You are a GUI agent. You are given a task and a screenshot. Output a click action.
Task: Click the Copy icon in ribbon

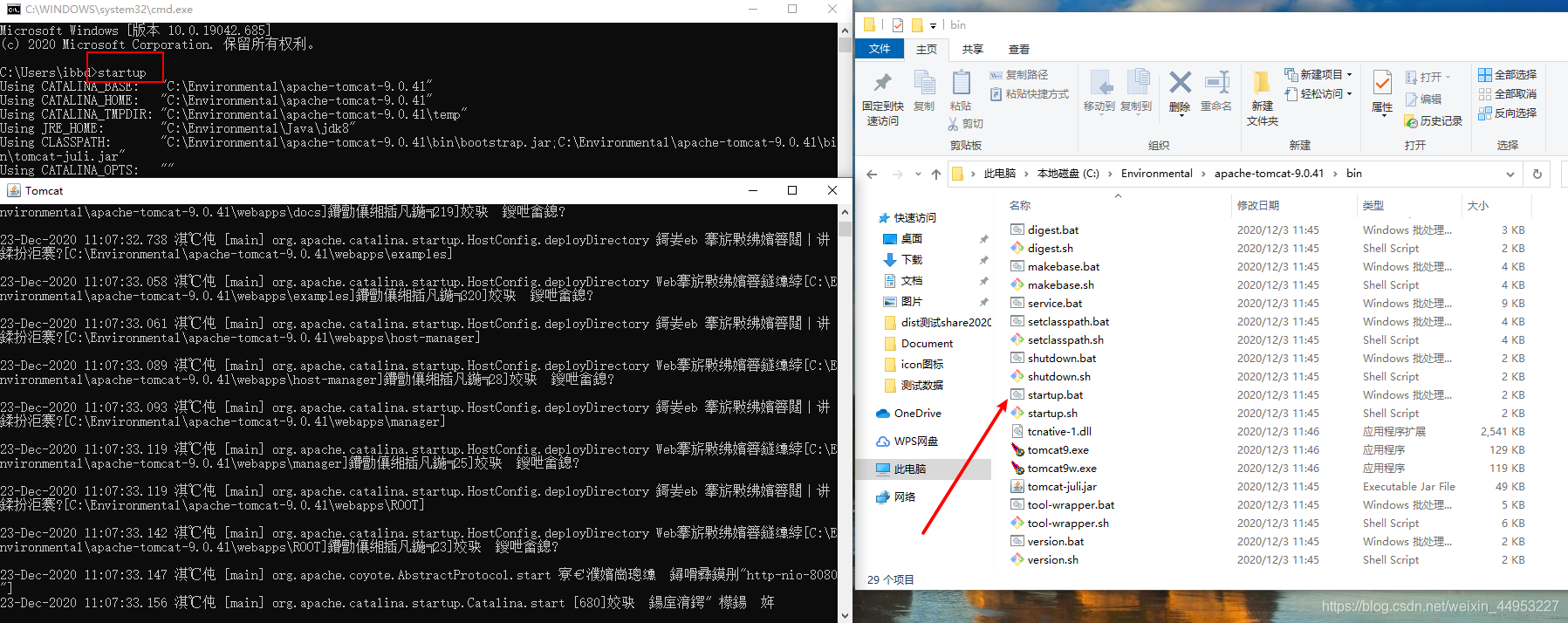tap(924, 83)
